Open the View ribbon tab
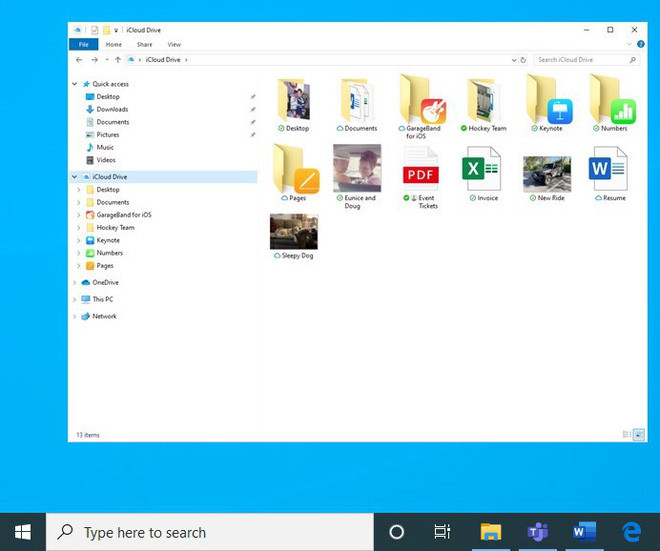This screenshot has height=551, width=660. pyautogui.click(x=174, y=45)
